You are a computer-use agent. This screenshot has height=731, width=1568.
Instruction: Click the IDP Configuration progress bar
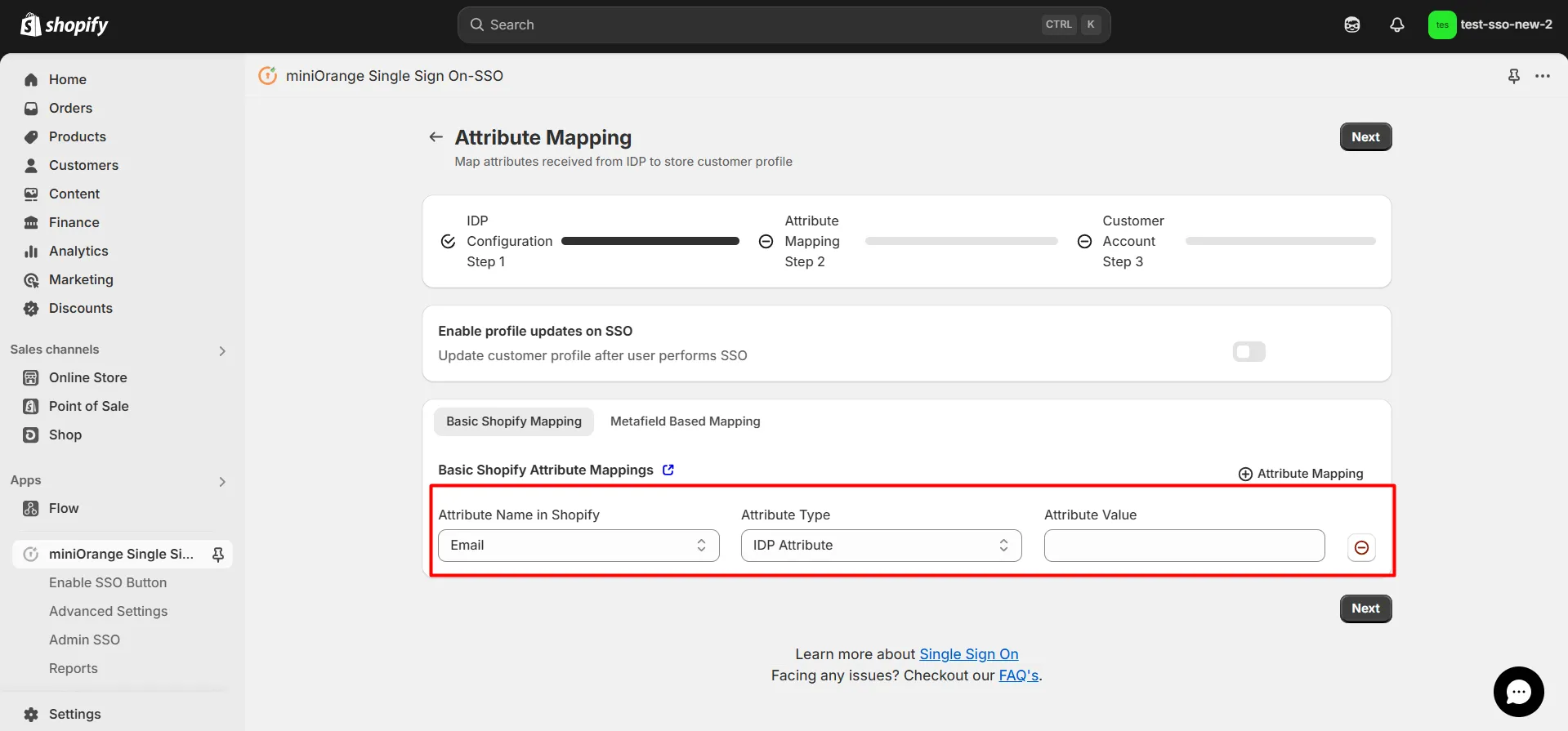click(x=650, y=241)
